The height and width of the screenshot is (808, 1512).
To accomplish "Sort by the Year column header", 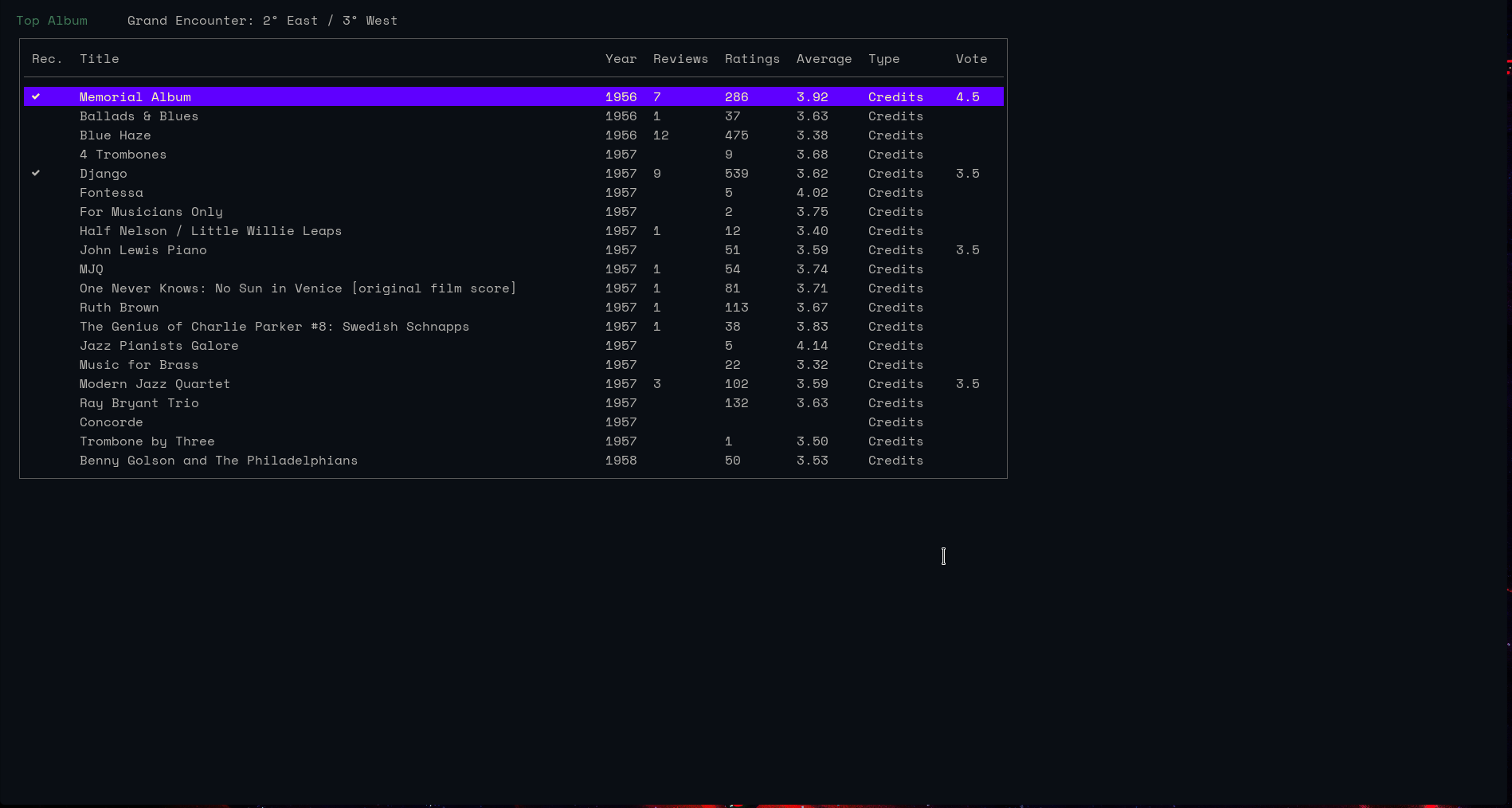I will tap(621, 59).
